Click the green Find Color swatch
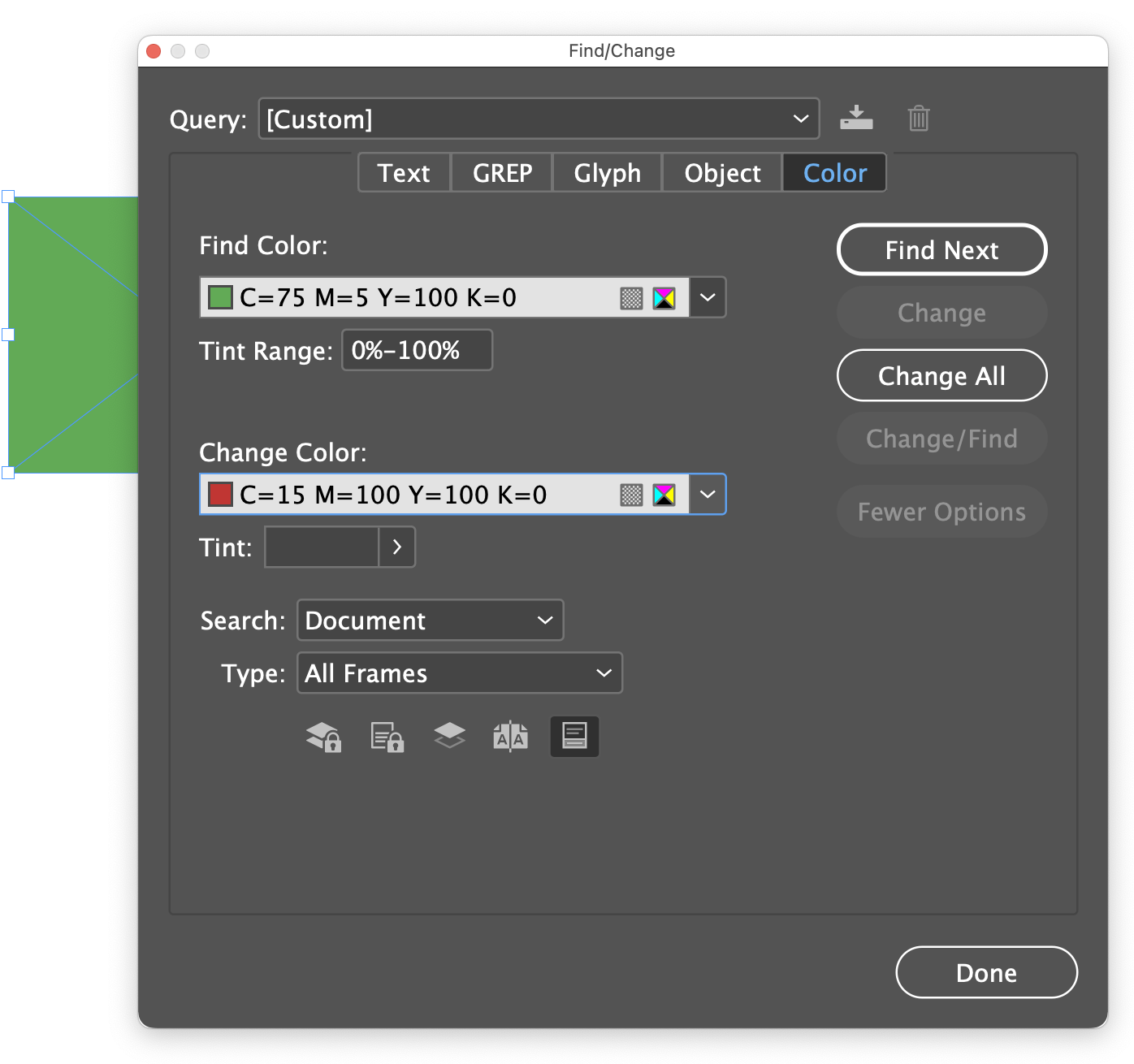Image resolution: width=1134 pixels, height=1064 pixels. pos(220,297)
